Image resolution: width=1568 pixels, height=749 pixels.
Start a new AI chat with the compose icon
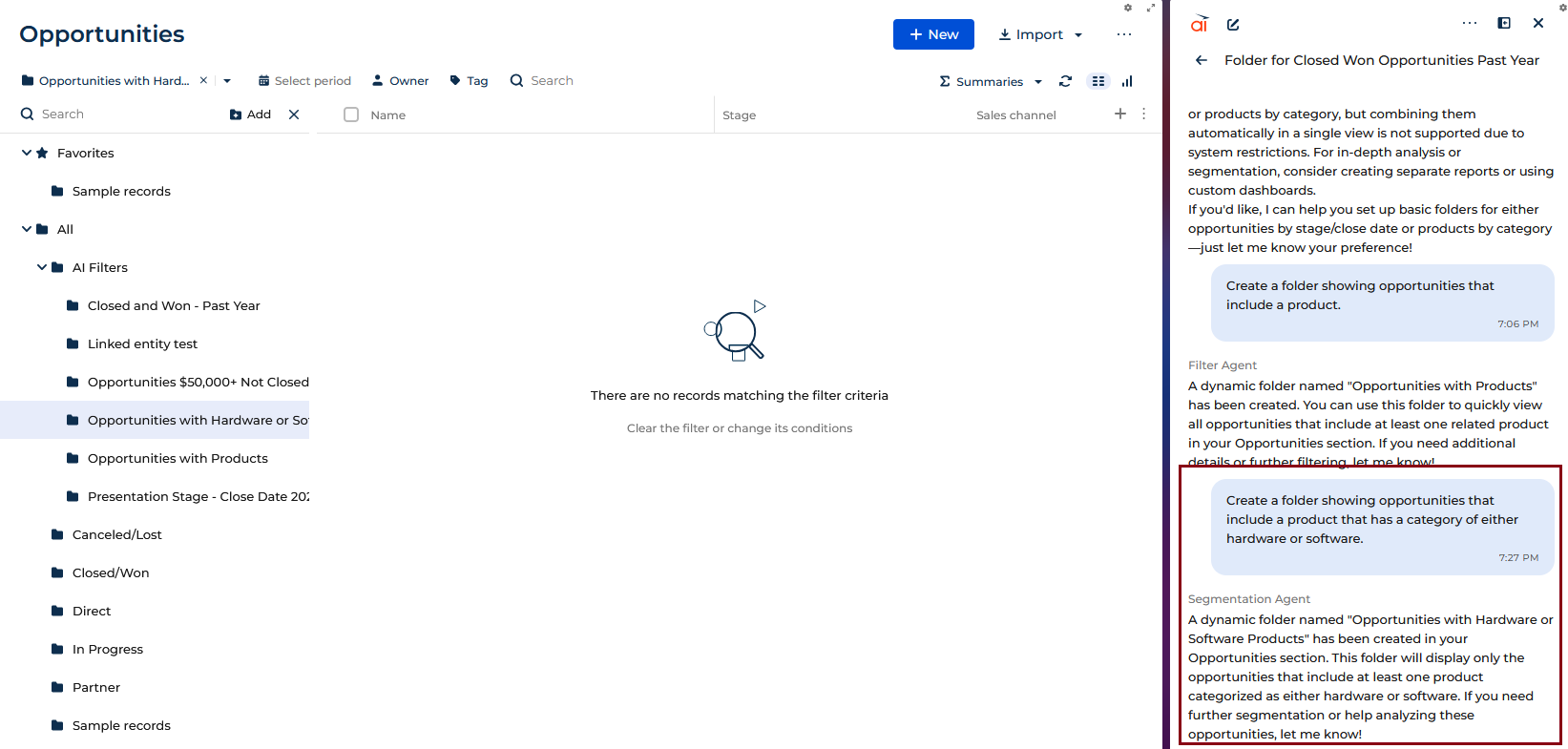pos(1233,24)
